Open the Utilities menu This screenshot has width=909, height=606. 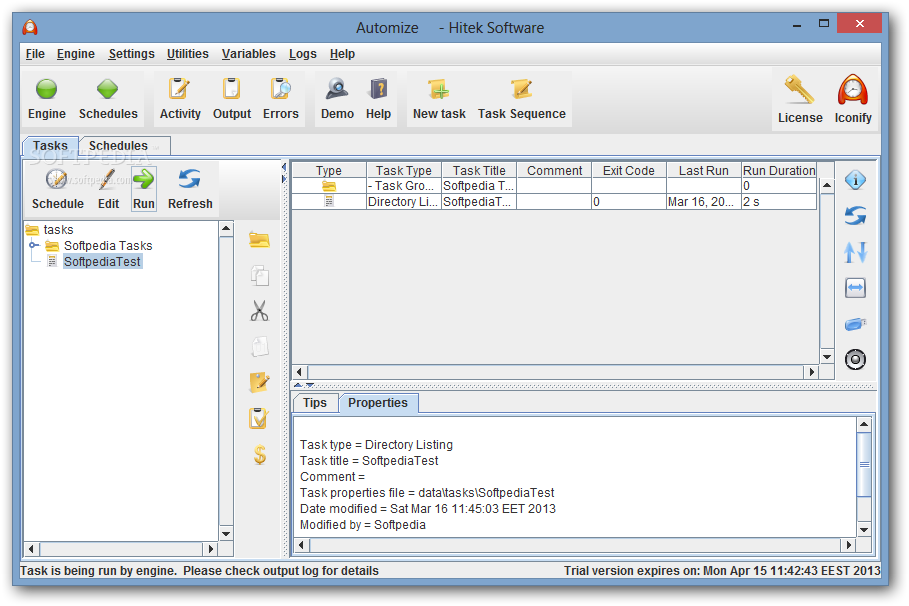(187, 54)
